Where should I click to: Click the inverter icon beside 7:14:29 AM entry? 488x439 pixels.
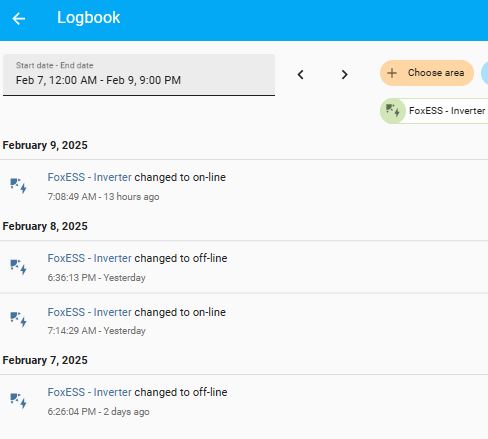click(x=18, y=319)
